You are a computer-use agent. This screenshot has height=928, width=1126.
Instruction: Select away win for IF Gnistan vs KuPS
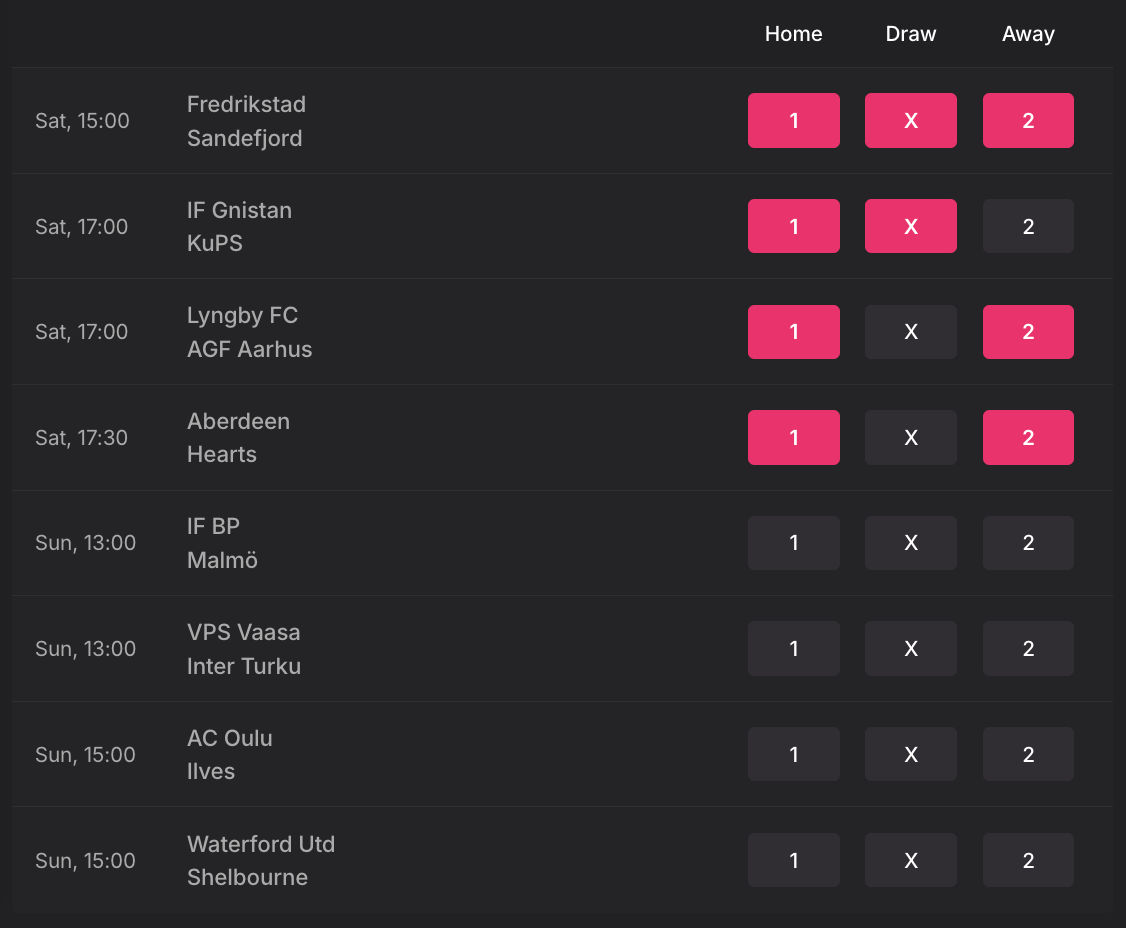pyautogui.click(x=1028, y=226)
